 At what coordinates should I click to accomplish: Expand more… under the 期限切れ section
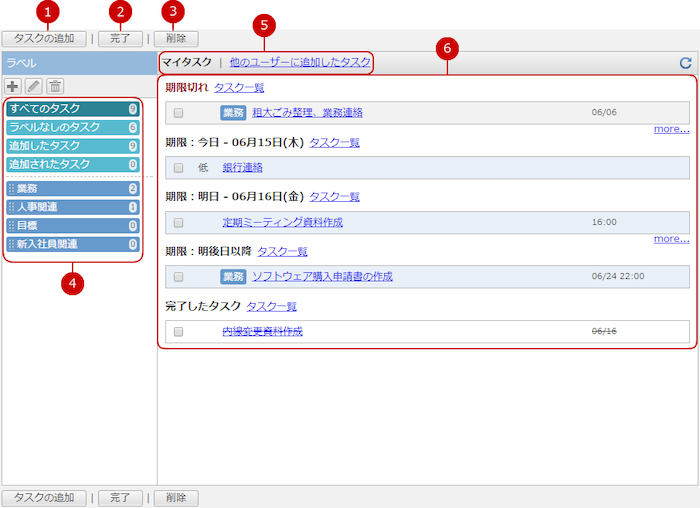(671, 129)
